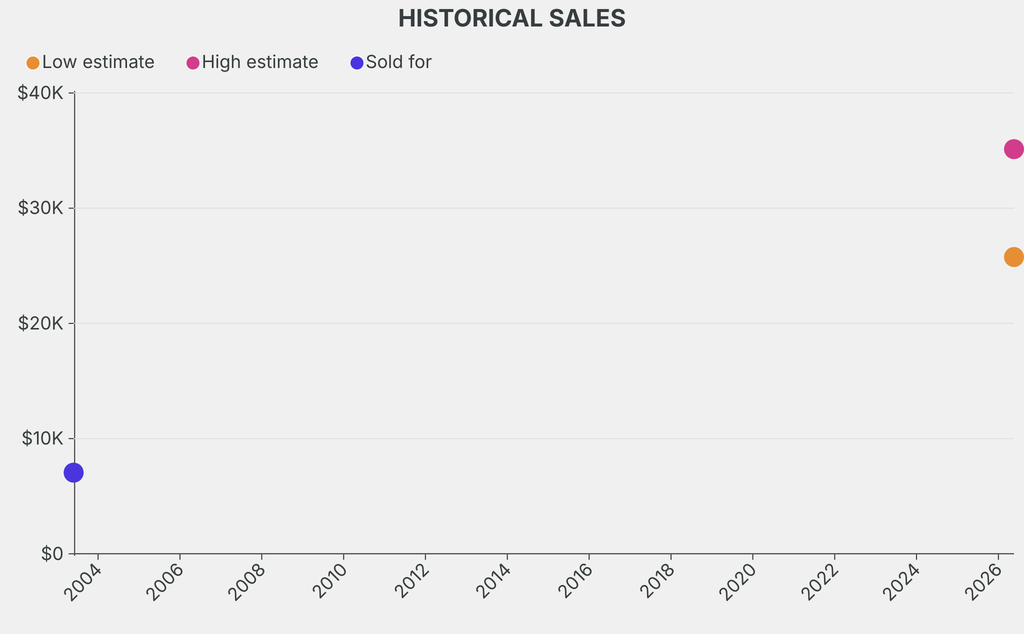Image resolution: width=1024 pixels, height=634 pixels.
Task: Click the 2016 x-axis label
Action: point(575,582)
